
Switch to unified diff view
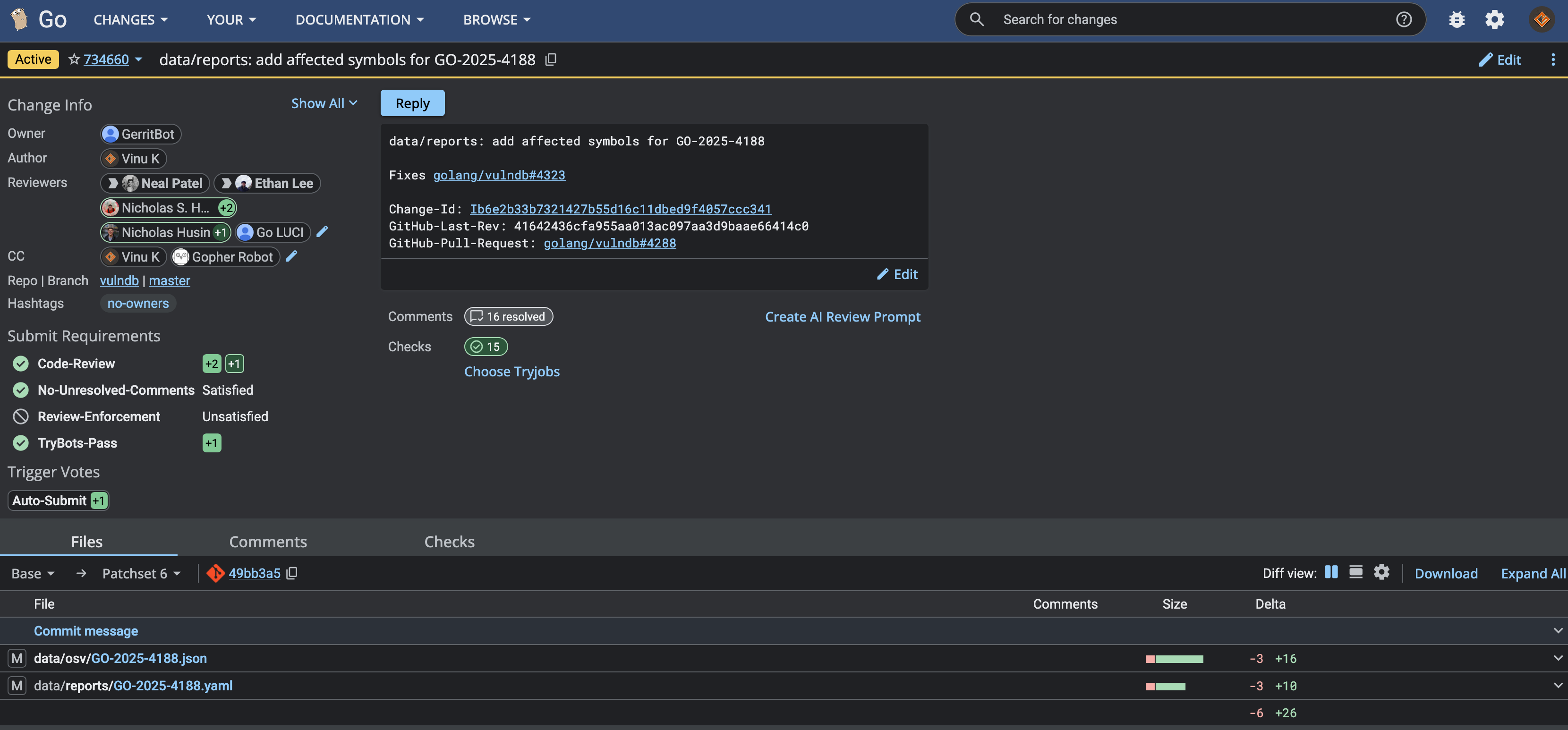pyautogui.click(x=1355, y=572)
